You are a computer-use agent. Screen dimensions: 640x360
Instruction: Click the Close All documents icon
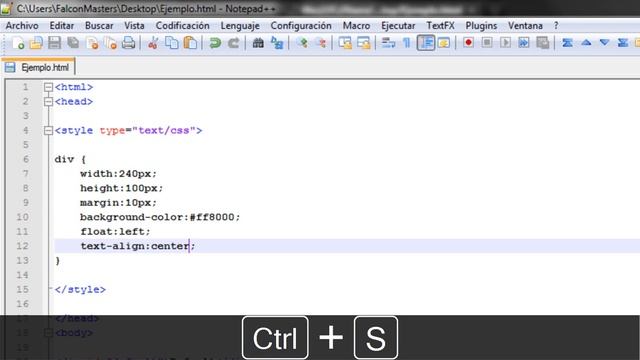110,42
